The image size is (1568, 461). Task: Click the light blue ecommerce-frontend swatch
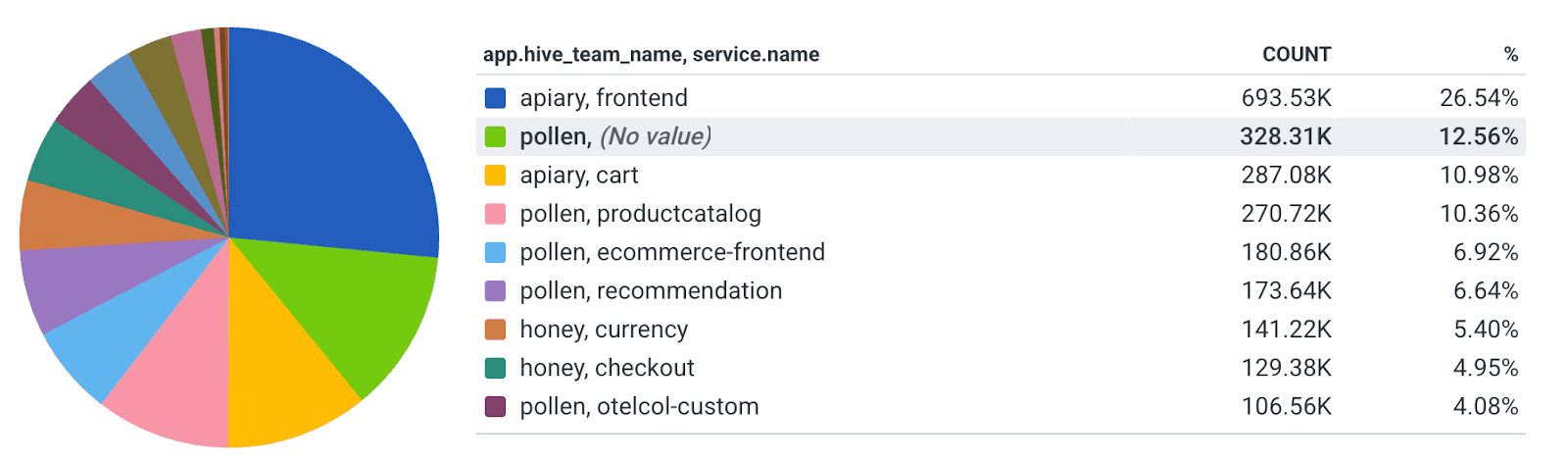[x=495, y=252]
